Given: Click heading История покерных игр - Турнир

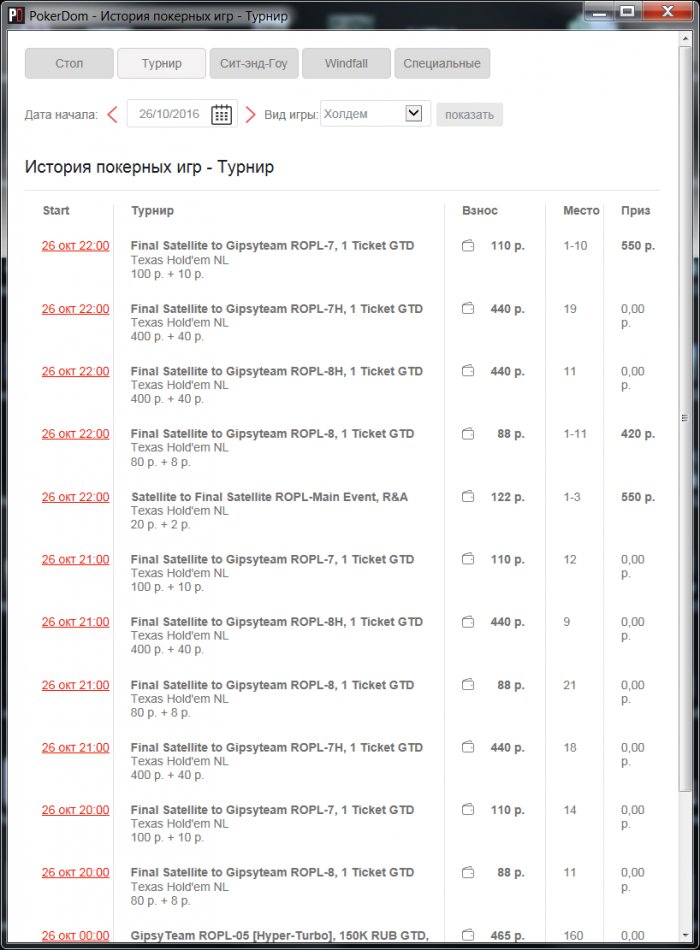Looking at the screenshot, I should 149,167.
